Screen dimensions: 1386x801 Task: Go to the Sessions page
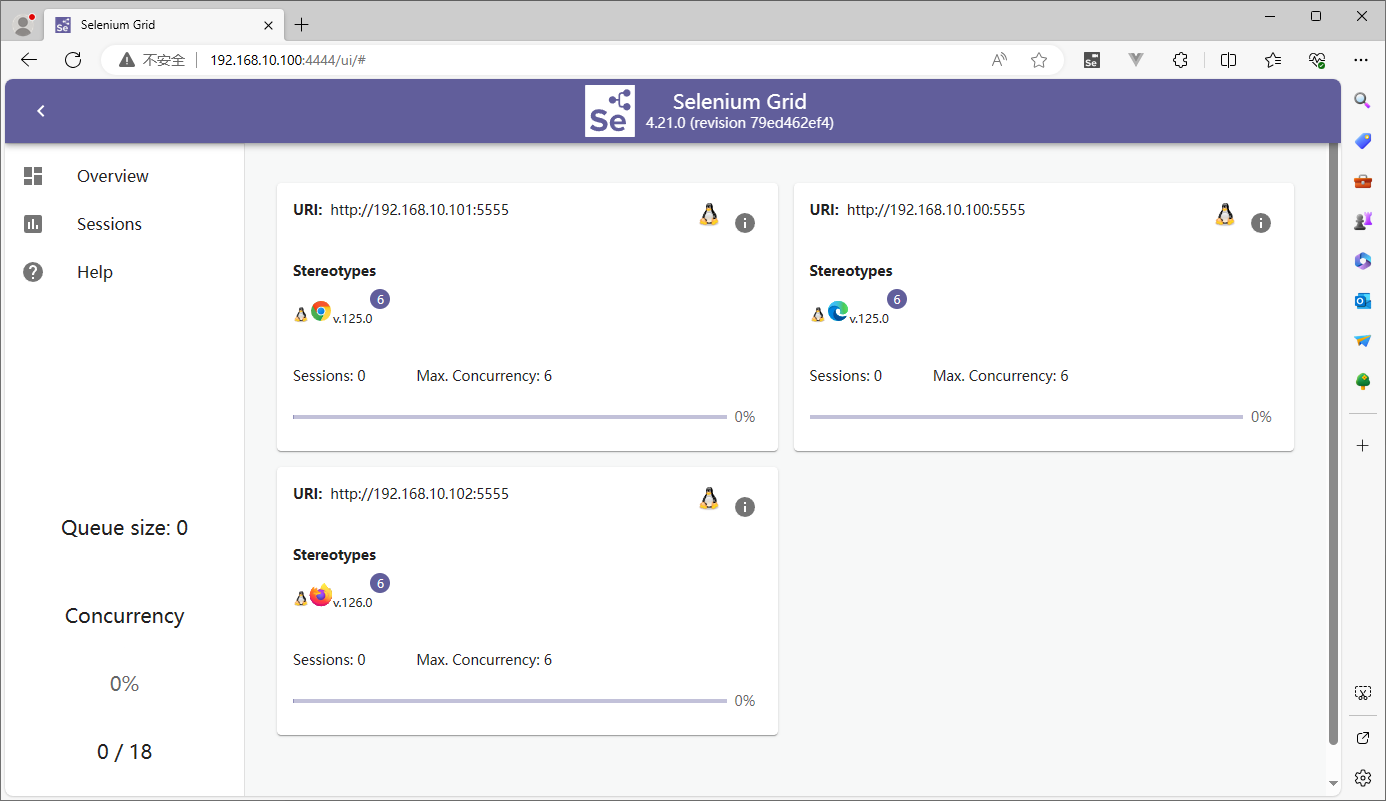pos(109,224)
